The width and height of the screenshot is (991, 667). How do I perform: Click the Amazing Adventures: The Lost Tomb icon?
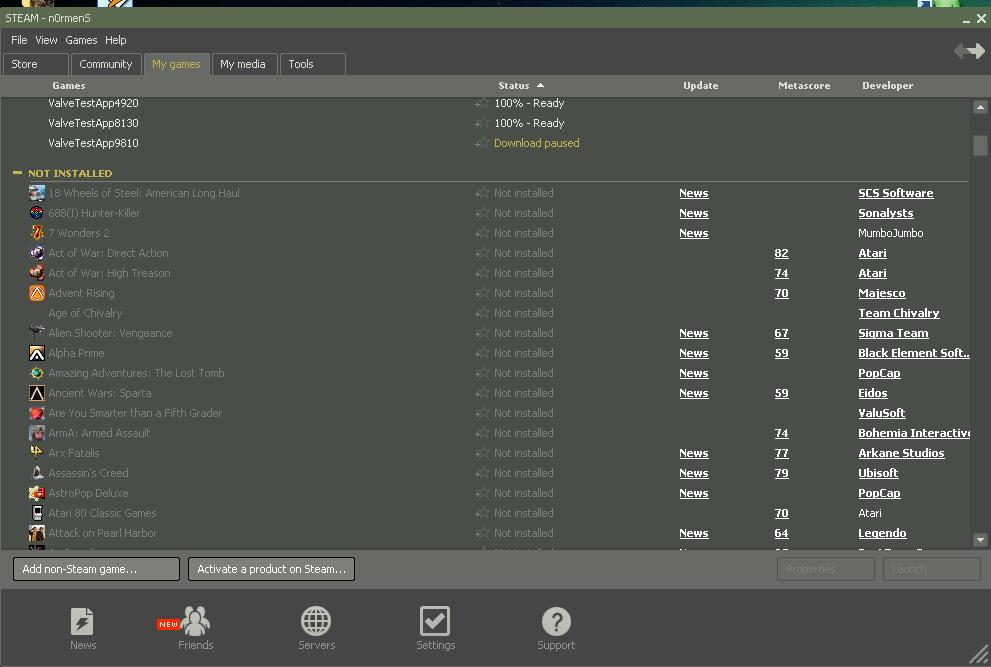pyautogui.click(x=37, y=373)
